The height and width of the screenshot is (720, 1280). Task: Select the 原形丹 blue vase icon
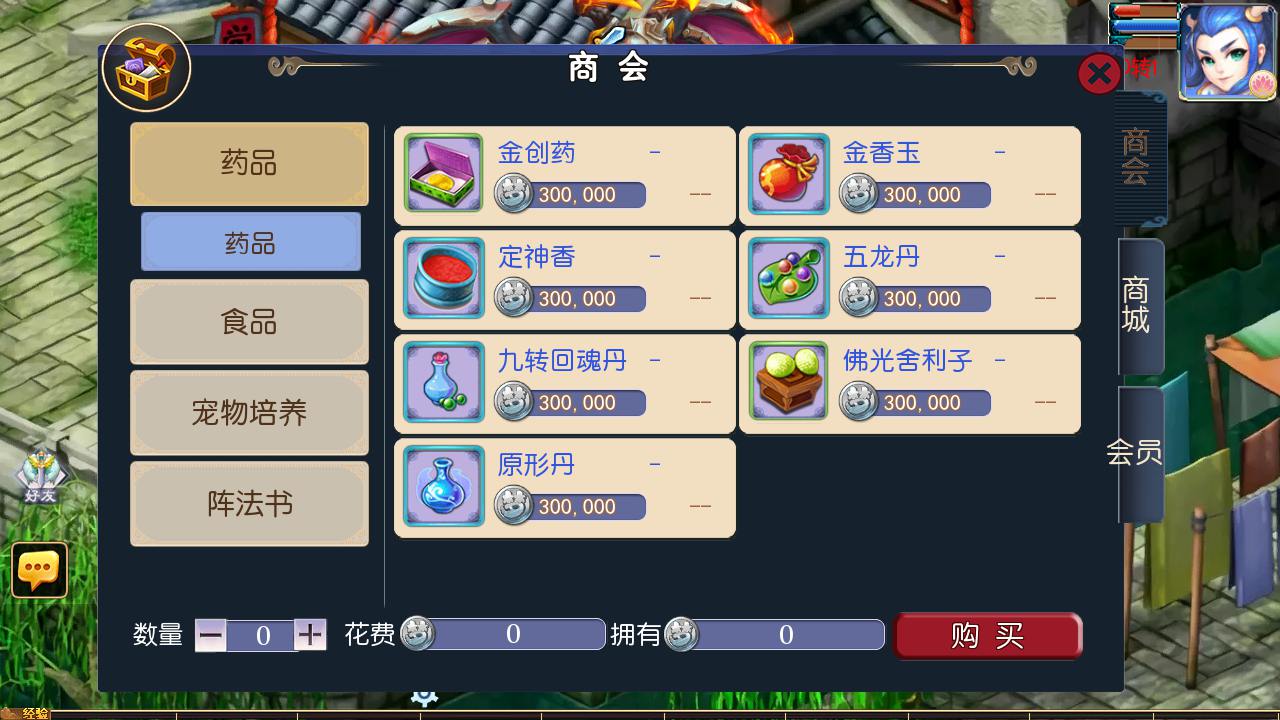pyautogui.click(x=443, y=486)
